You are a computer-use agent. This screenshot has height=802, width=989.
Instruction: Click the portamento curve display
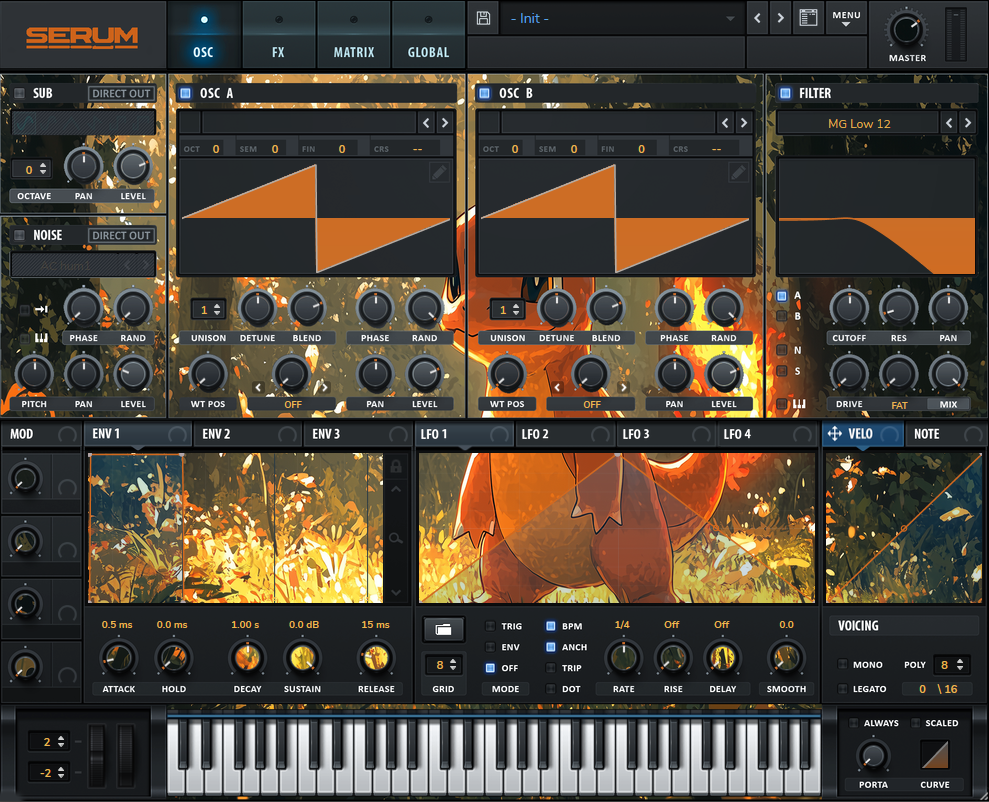point(934,755)
